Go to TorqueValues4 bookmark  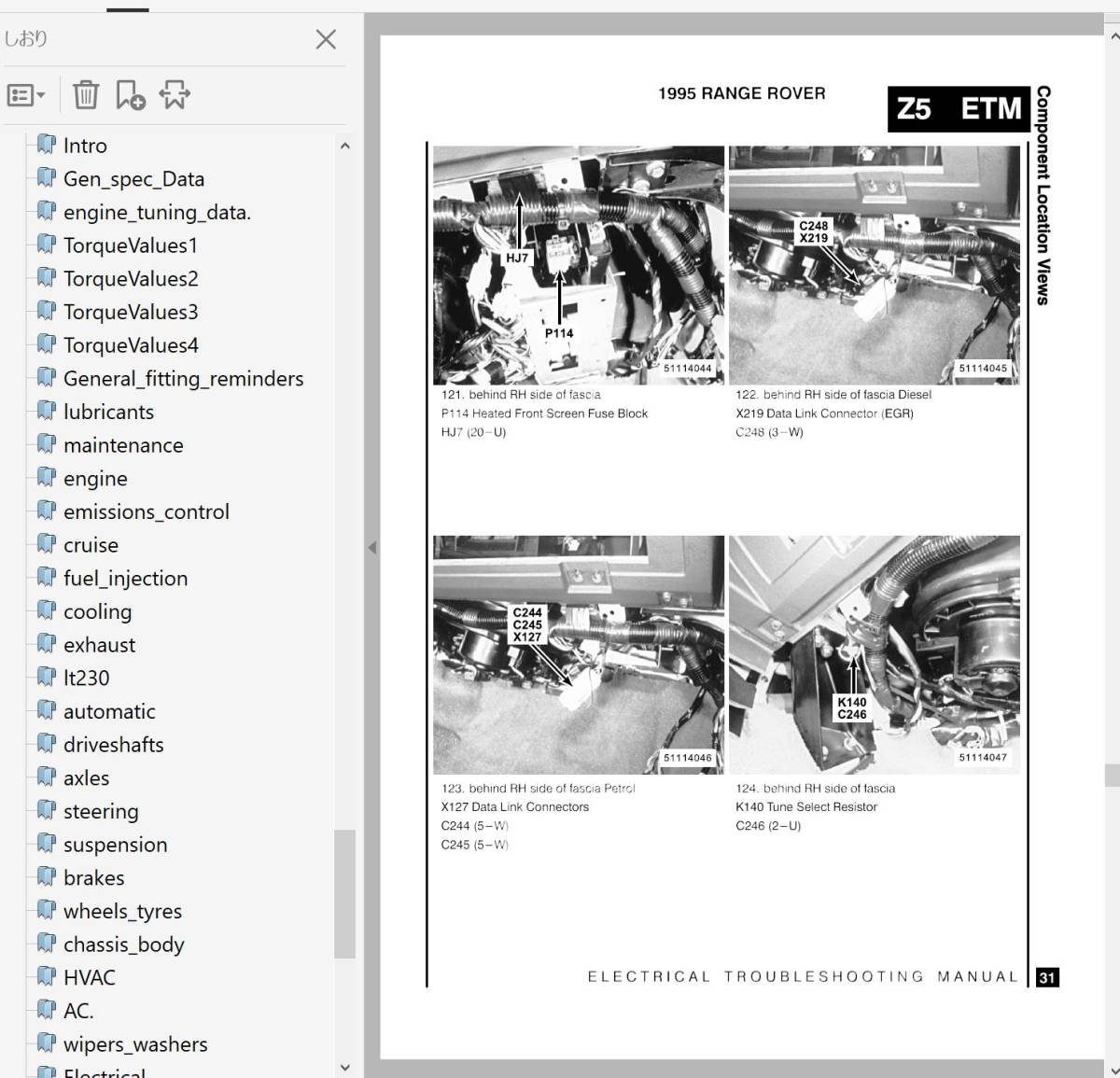tap(131, 345)
